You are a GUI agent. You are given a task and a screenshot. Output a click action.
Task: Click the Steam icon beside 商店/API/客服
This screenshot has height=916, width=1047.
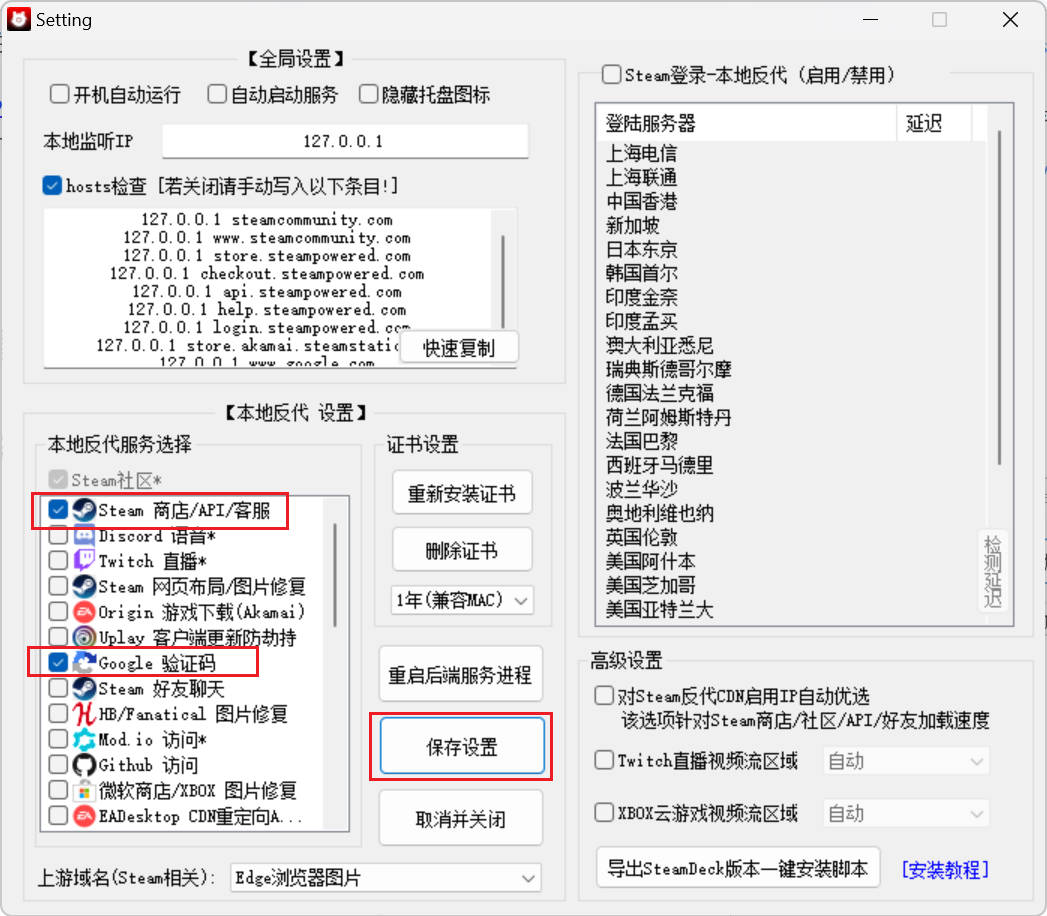(84, 510)
